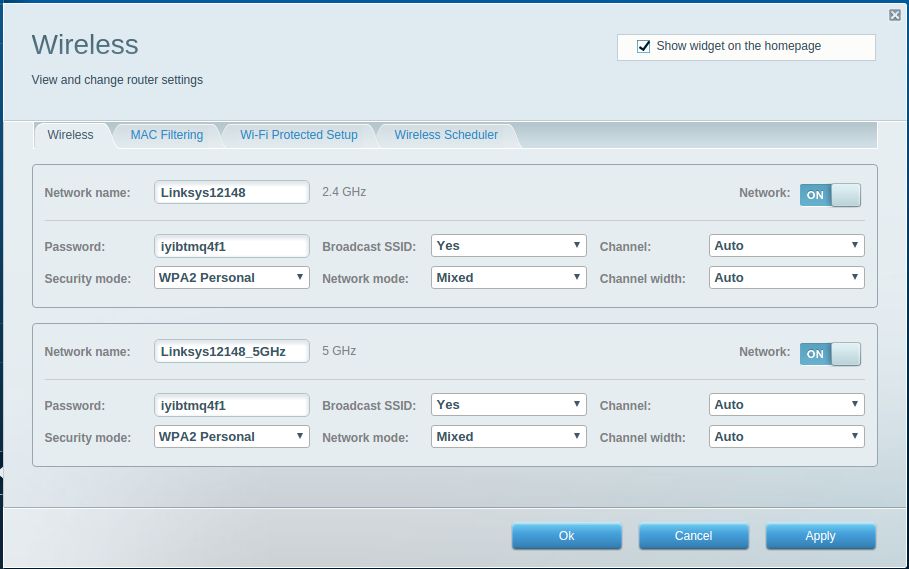Toggle the 2.4 GHz network ON switch
The height and width of the screenshot is (569, 909).
[x=830, y=195]
